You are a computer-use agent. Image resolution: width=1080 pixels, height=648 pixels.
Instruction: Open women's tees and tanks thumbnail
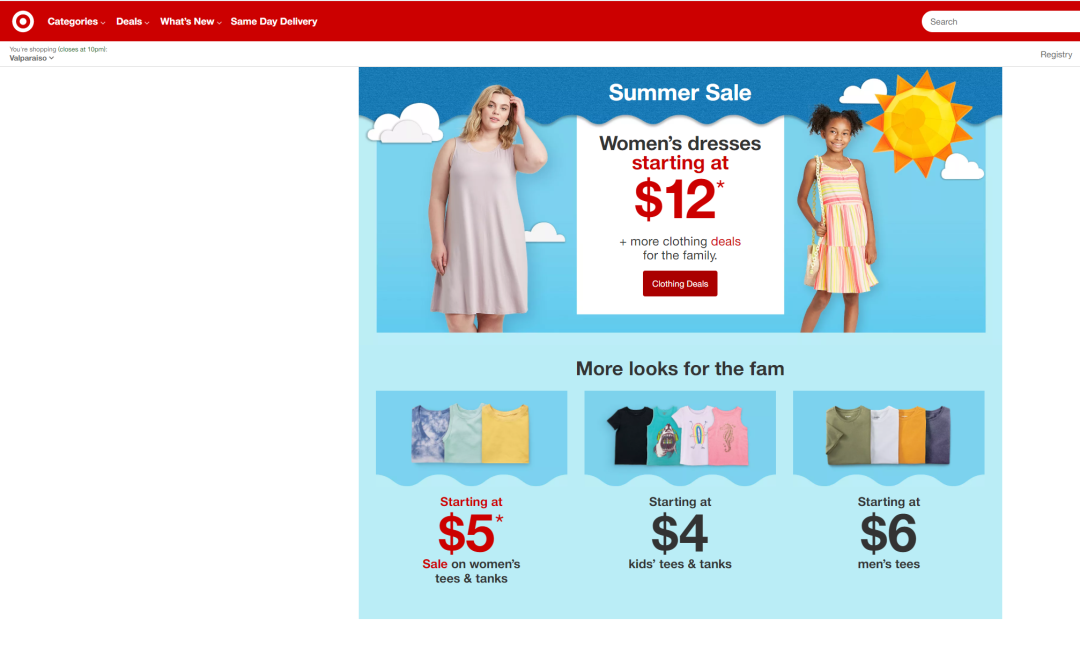tap(471, 435)
